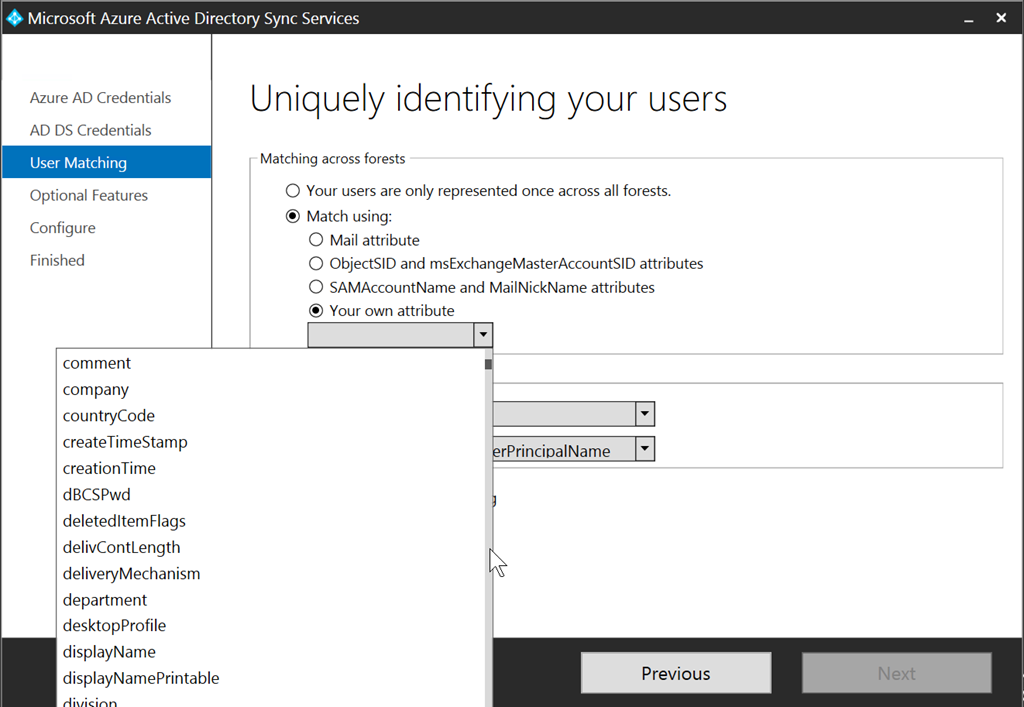This screenshot has width=1024, height=707.
Task: Select 'Your own attribute' radio button
Action: point(316,311)
